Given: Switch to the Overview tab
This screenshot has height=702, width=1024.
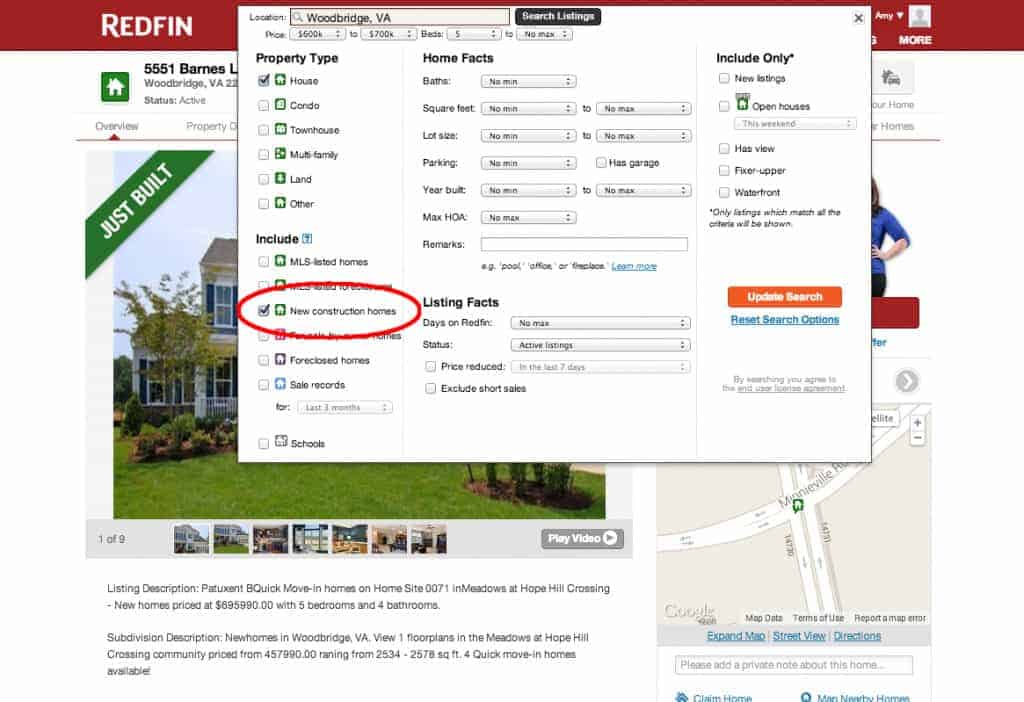Looking at the screenshot, I should point(116,126).
